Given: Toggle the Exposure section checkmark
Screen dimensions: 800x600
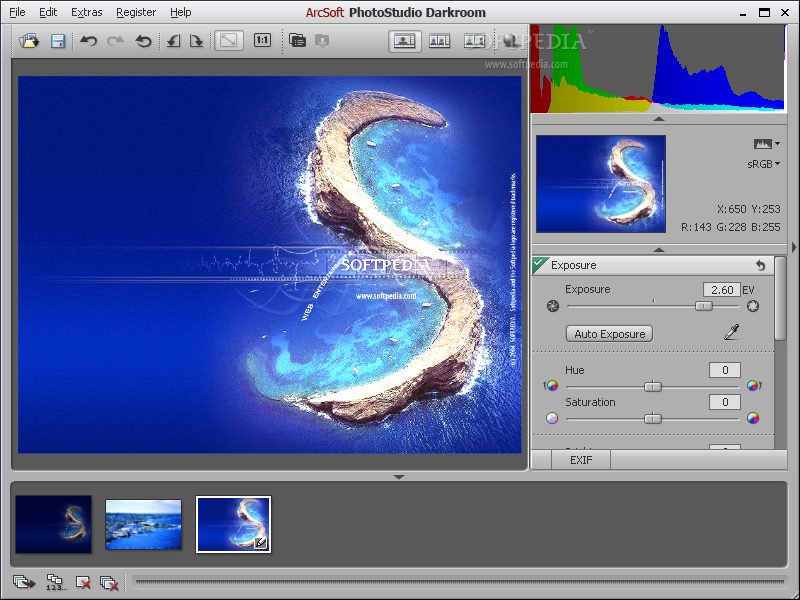Looking at the screenshot, I should click(x=540, y=265).
